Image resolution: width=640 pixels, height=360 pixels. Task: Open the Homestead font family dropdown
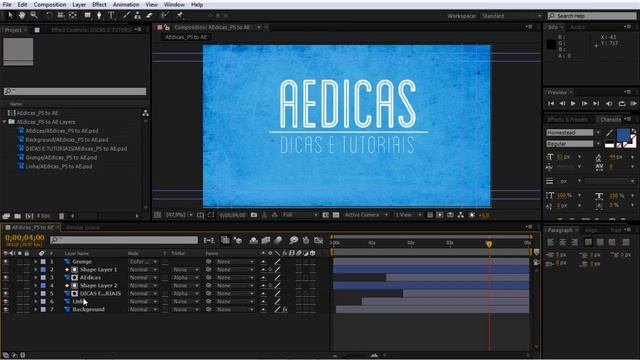pyautogui.click(x=573, y=133)
